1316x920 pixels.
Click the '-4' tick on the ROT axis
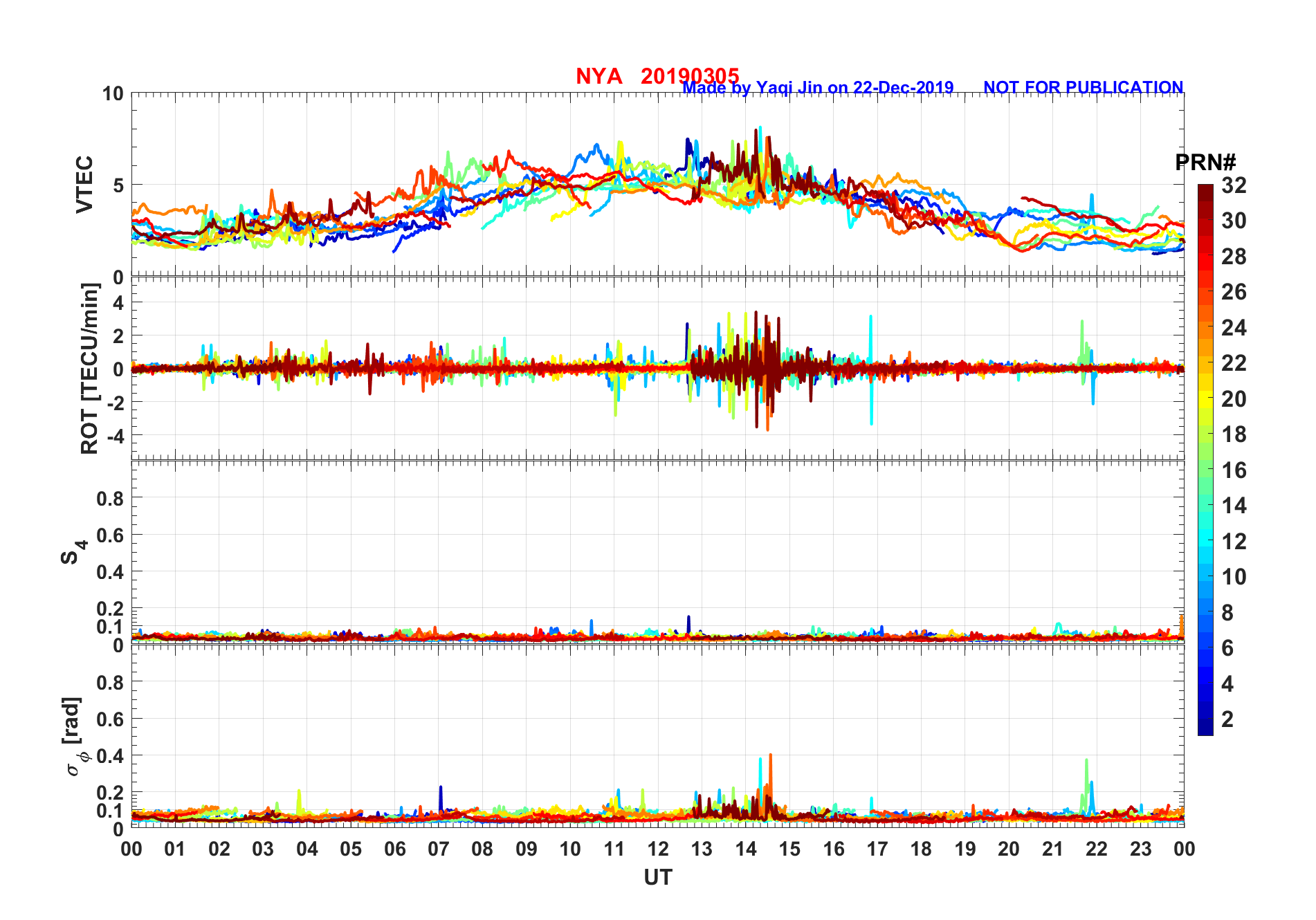pyautogui.click(x=114, y=436)
